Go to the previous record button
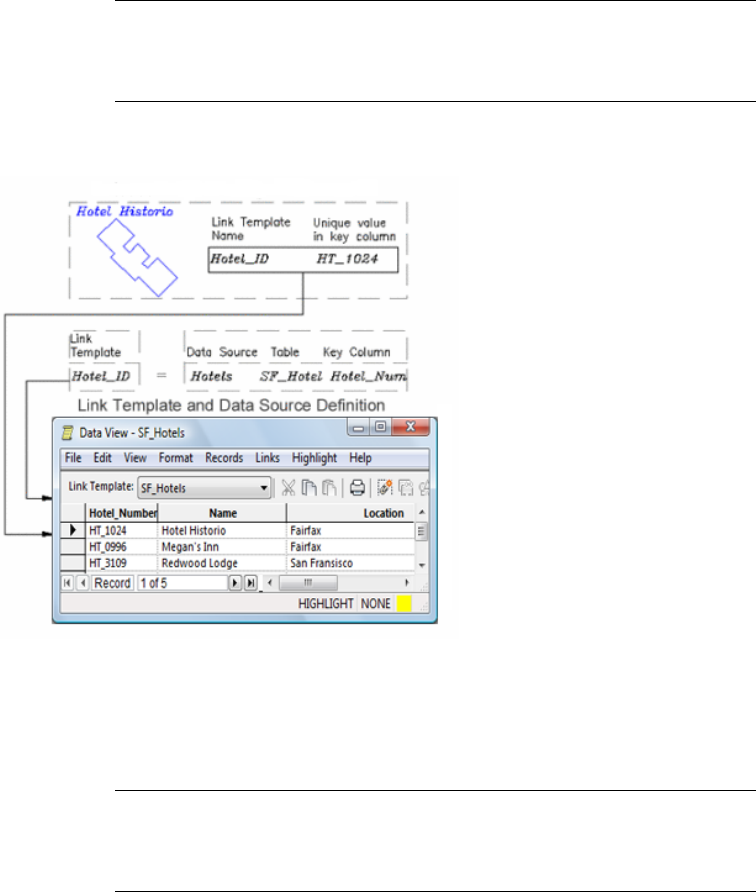This screenshot has width=756, height=892. pyautogui.click(x=83, y=583)
